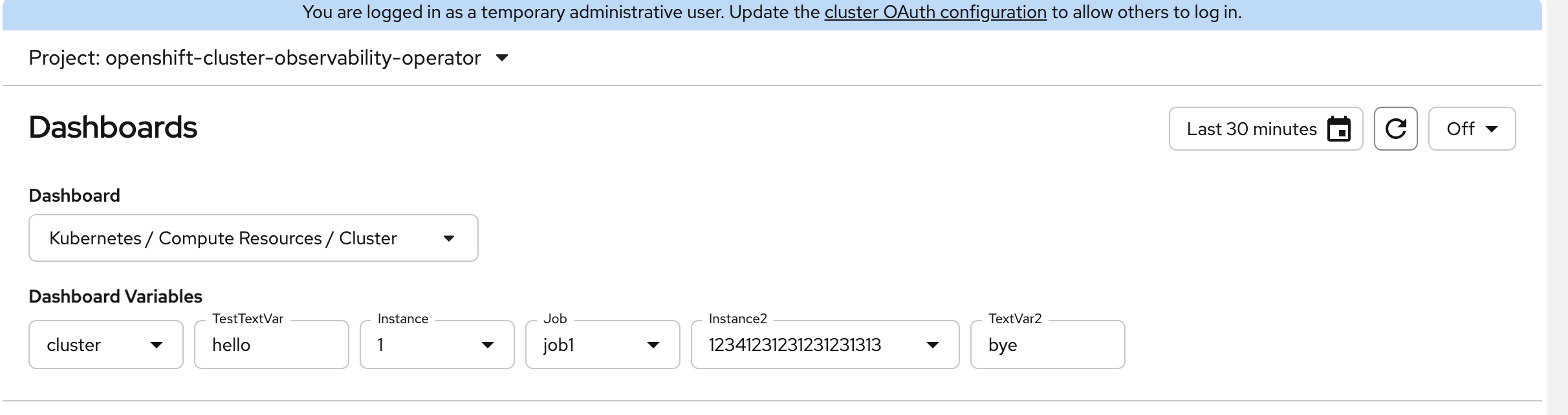Viewport: 1568px width, 415px height.
Task: Open the Instance variable dropdown
Action: [x=437, y=345]
